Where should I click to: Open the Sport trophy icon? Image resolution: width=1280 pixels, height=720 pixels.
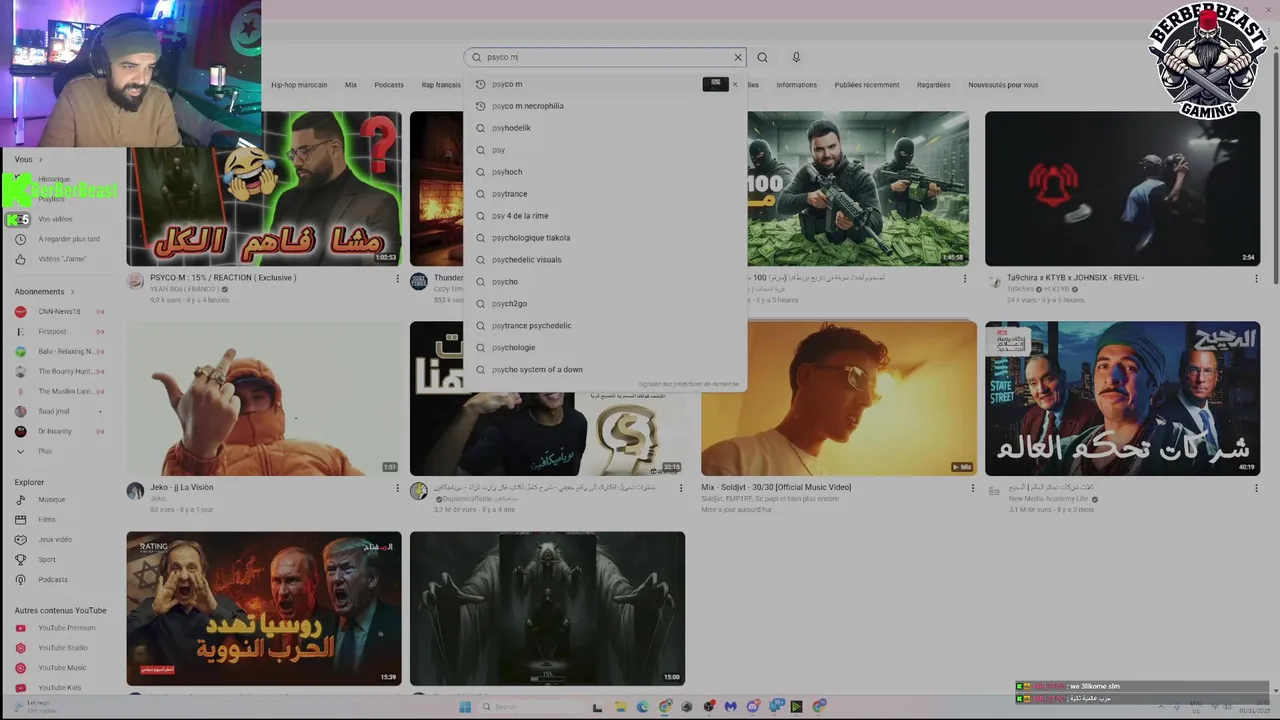point(20,560)
